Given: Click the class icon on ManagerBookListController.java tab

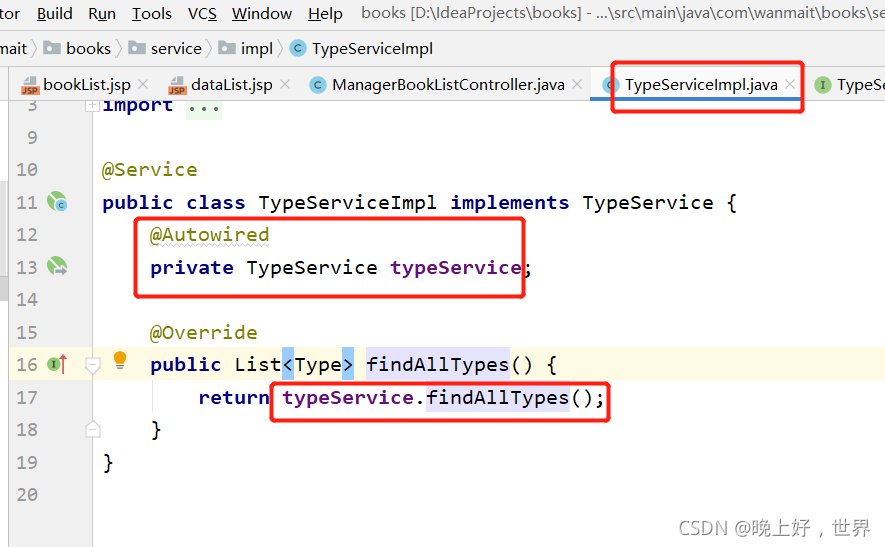Looking at the screenshot, I should tap(318, 85).
